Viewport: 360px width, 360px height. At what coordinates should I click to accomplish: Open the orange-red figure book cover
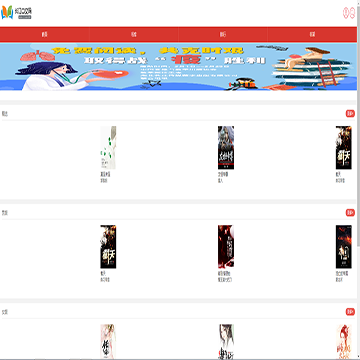[x=344, y=342]
